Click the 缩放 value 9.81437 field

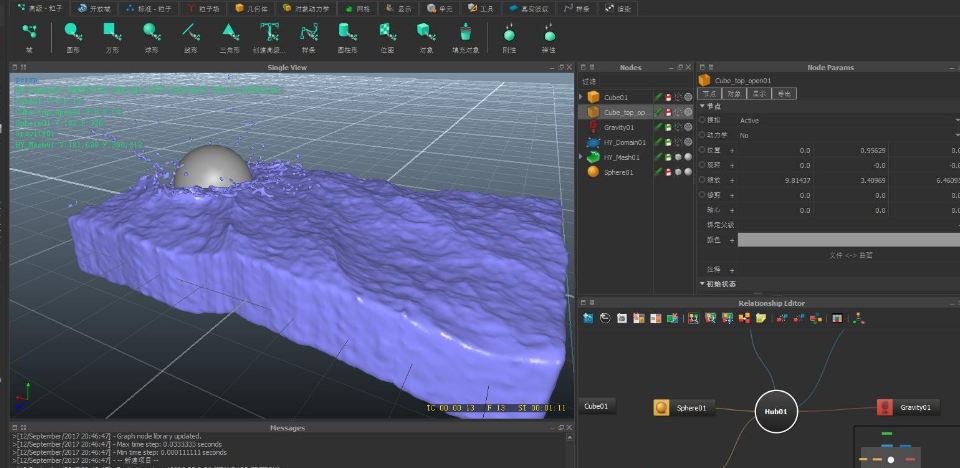pos(775,180)
